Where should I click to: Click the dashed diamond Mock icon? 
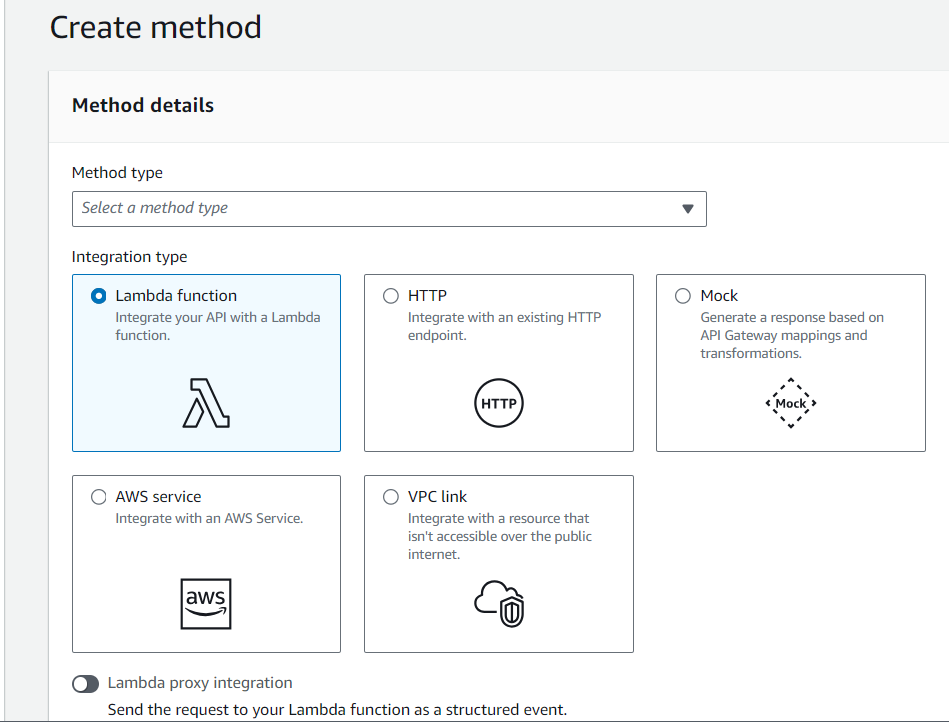tap(790, 403)
